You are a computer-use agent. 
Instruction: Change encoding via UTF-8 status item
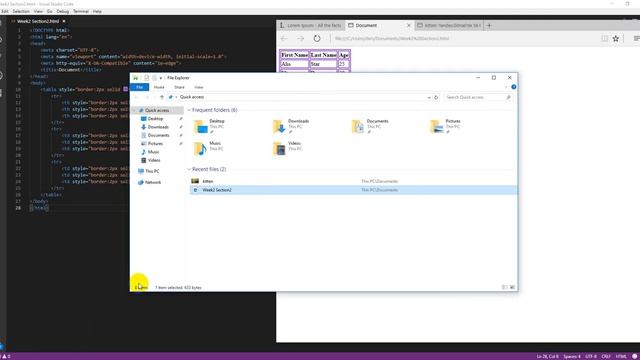tap(591, 356)
